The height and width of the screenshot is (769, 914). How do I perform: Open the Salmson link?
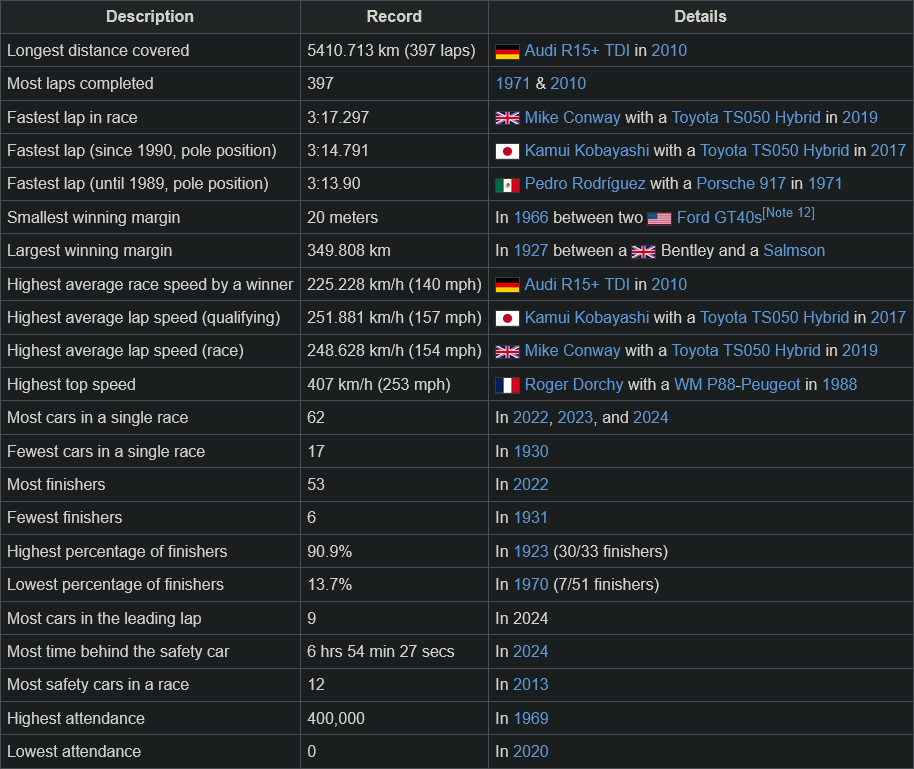[794, 251]
